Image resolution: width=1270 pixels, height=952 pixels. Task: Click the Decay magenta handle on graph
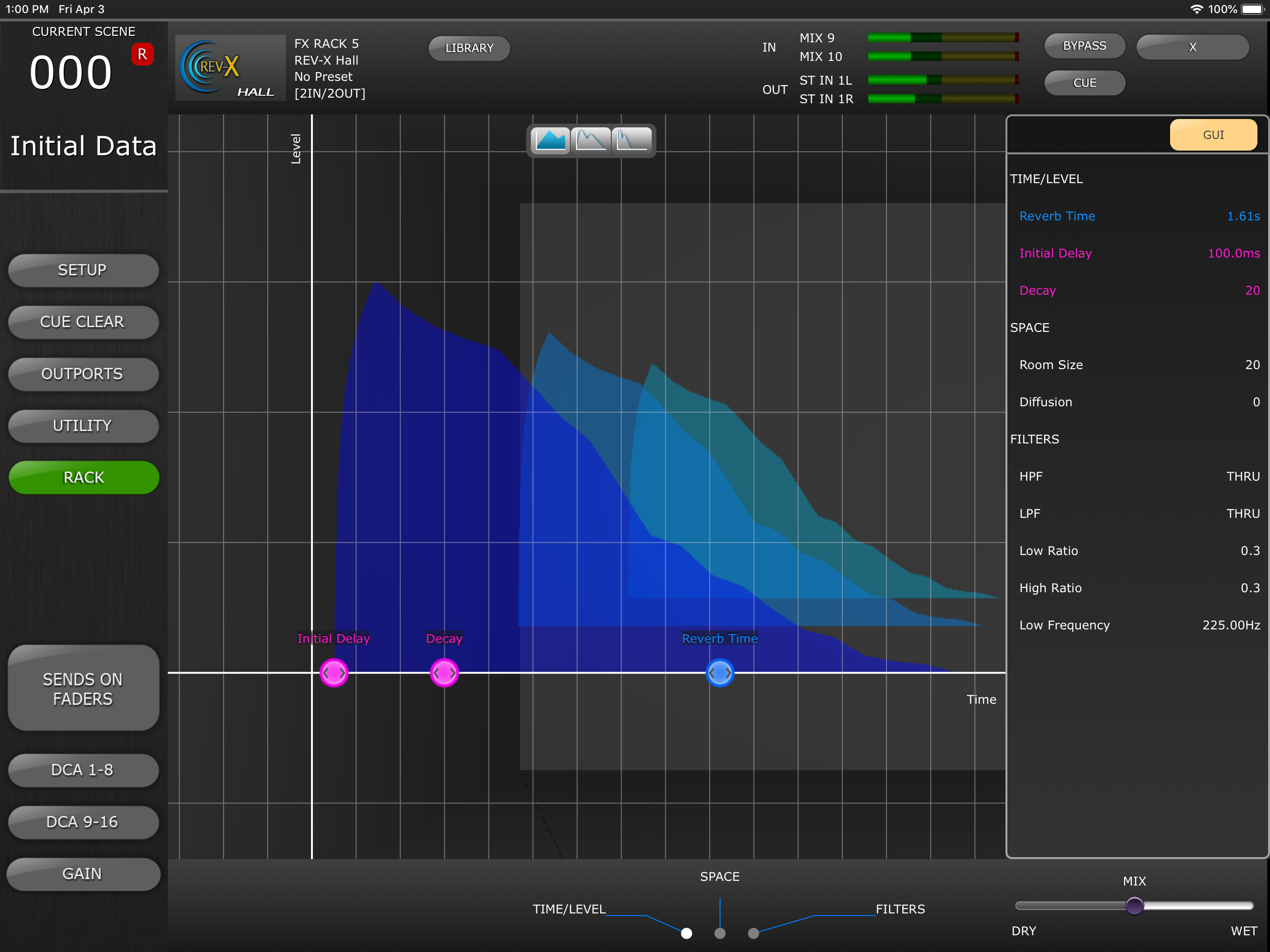tap(444, 672)
